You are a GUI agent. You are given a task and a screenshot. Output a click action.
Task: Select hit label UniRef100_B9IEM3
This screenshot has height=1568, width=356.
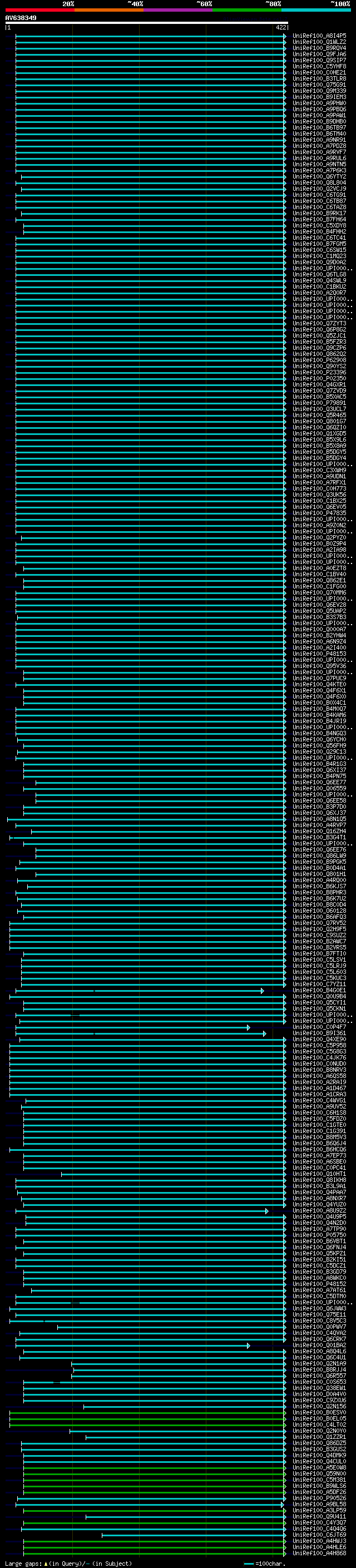[319, 97]
